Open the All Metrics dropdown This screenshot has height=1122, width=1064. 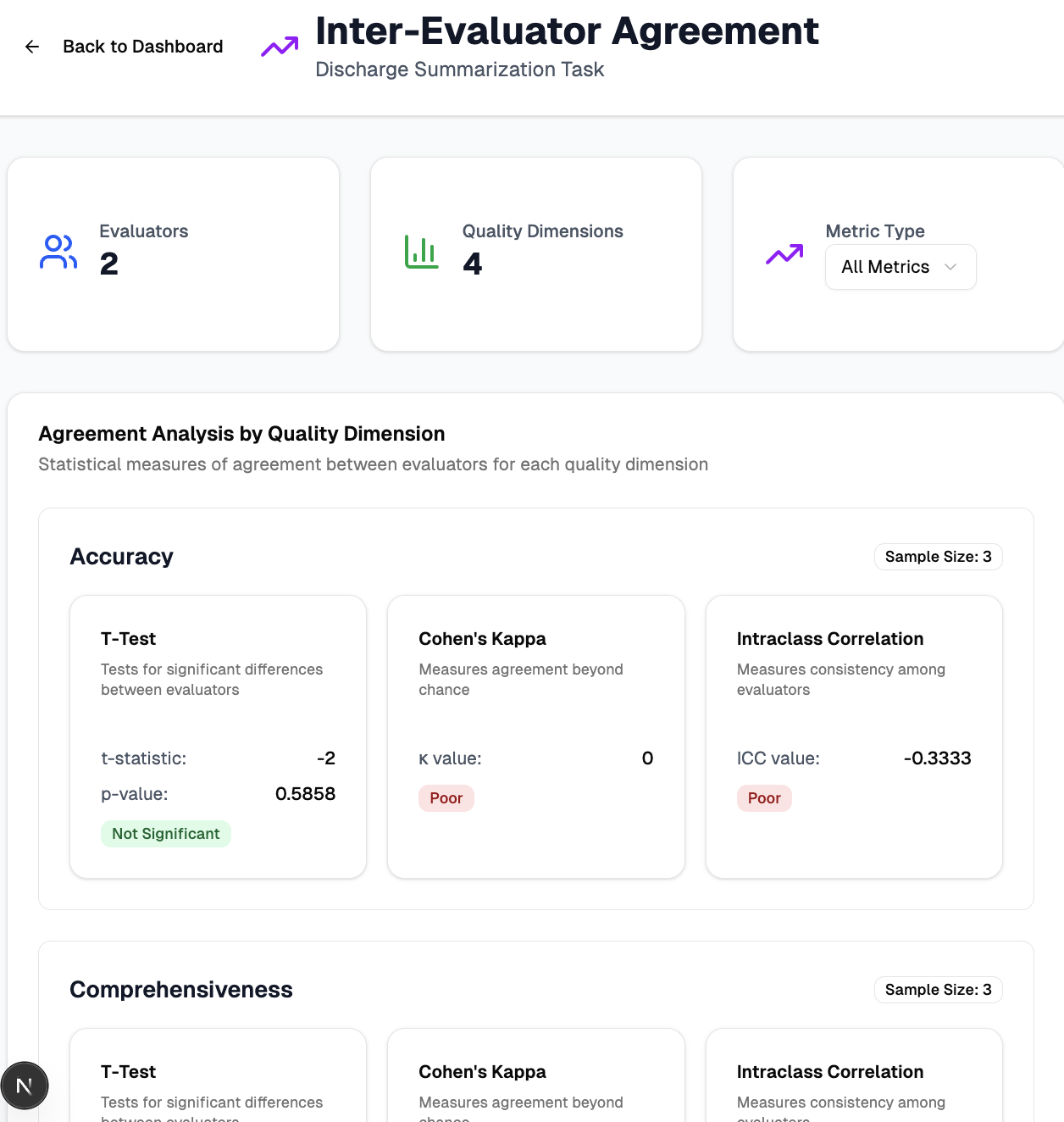tap(900, 267)
